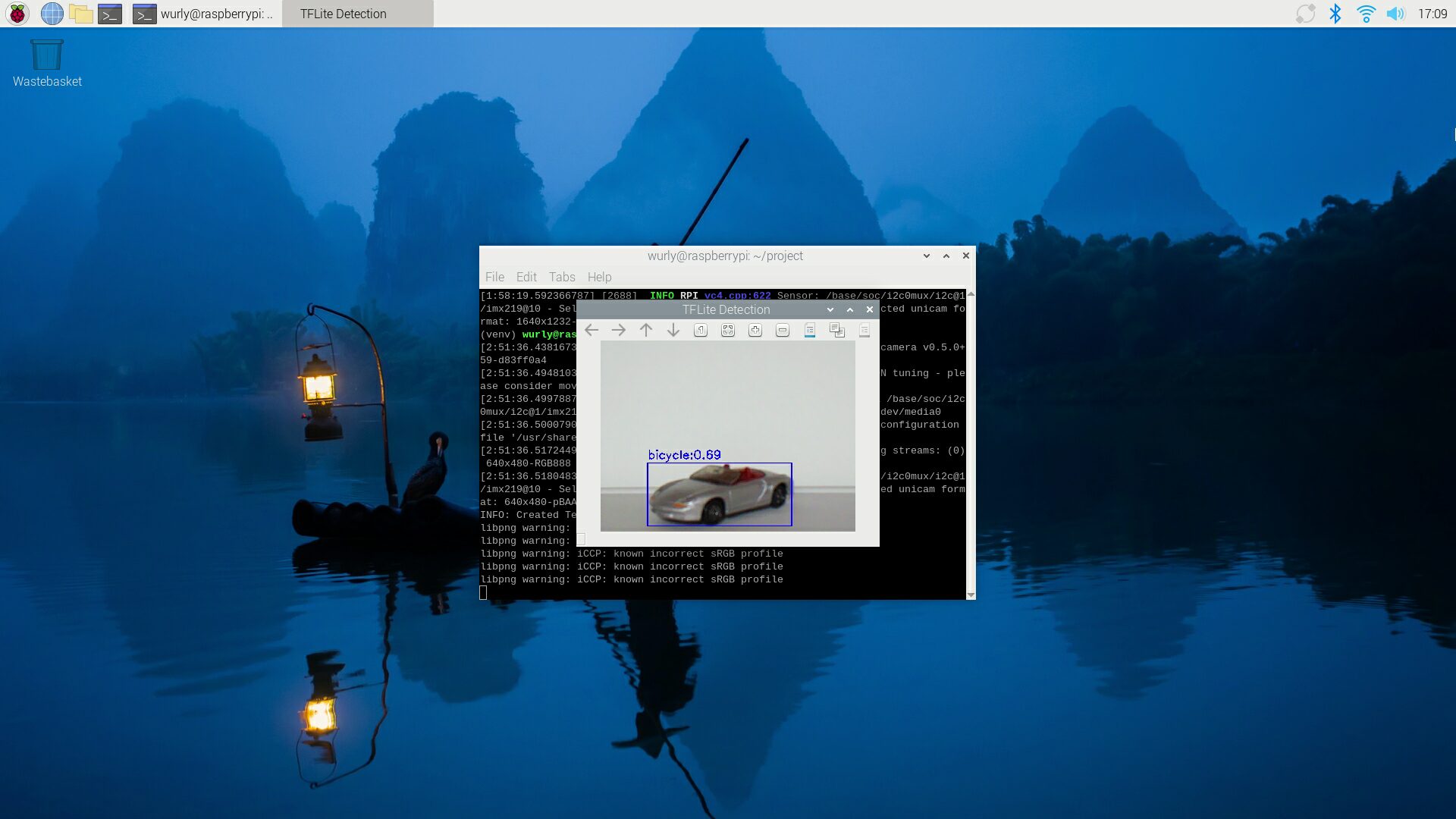This screenshot has width=1456, height=819.
Task: Maximize the TFLite Detection window
Action: (x=850, y=309)
